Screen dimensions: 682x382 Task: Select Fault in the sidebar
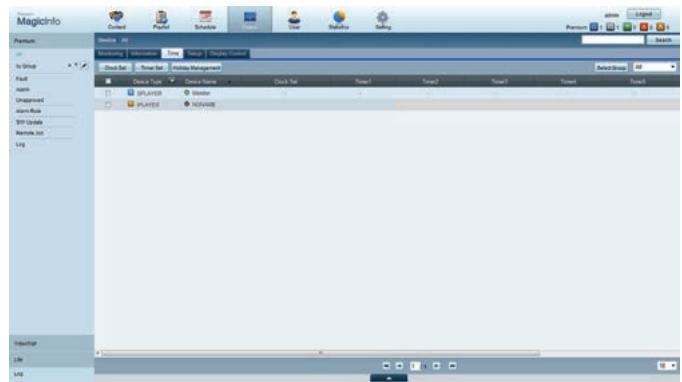pos(21,79)
